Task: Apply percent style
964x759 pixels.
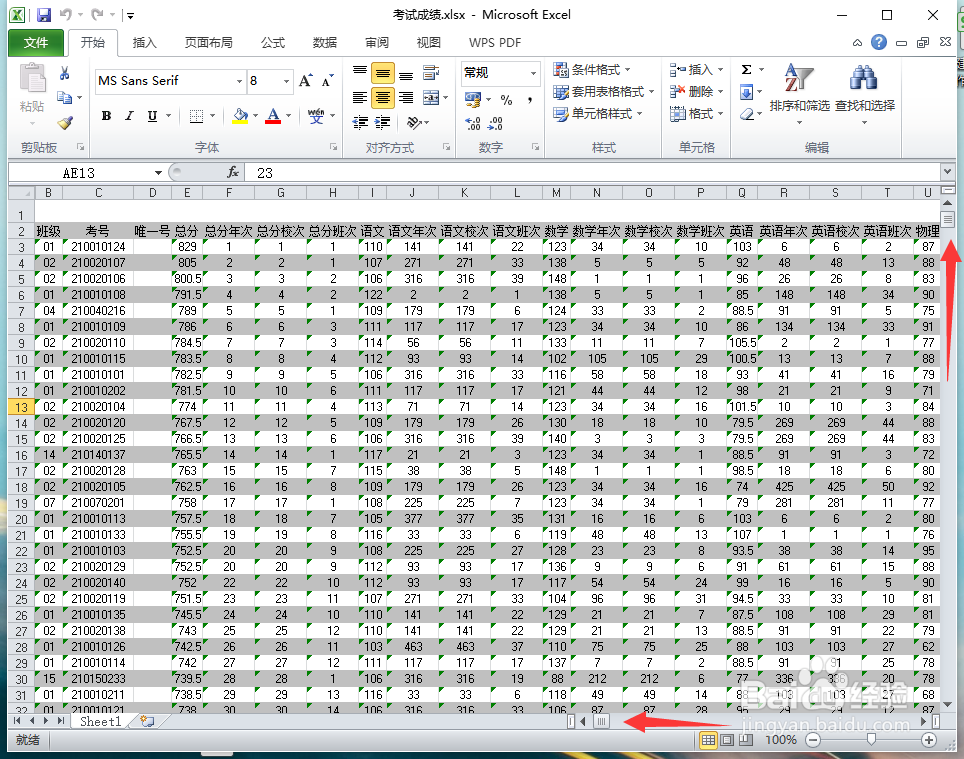Action: (x=507, y=100)
